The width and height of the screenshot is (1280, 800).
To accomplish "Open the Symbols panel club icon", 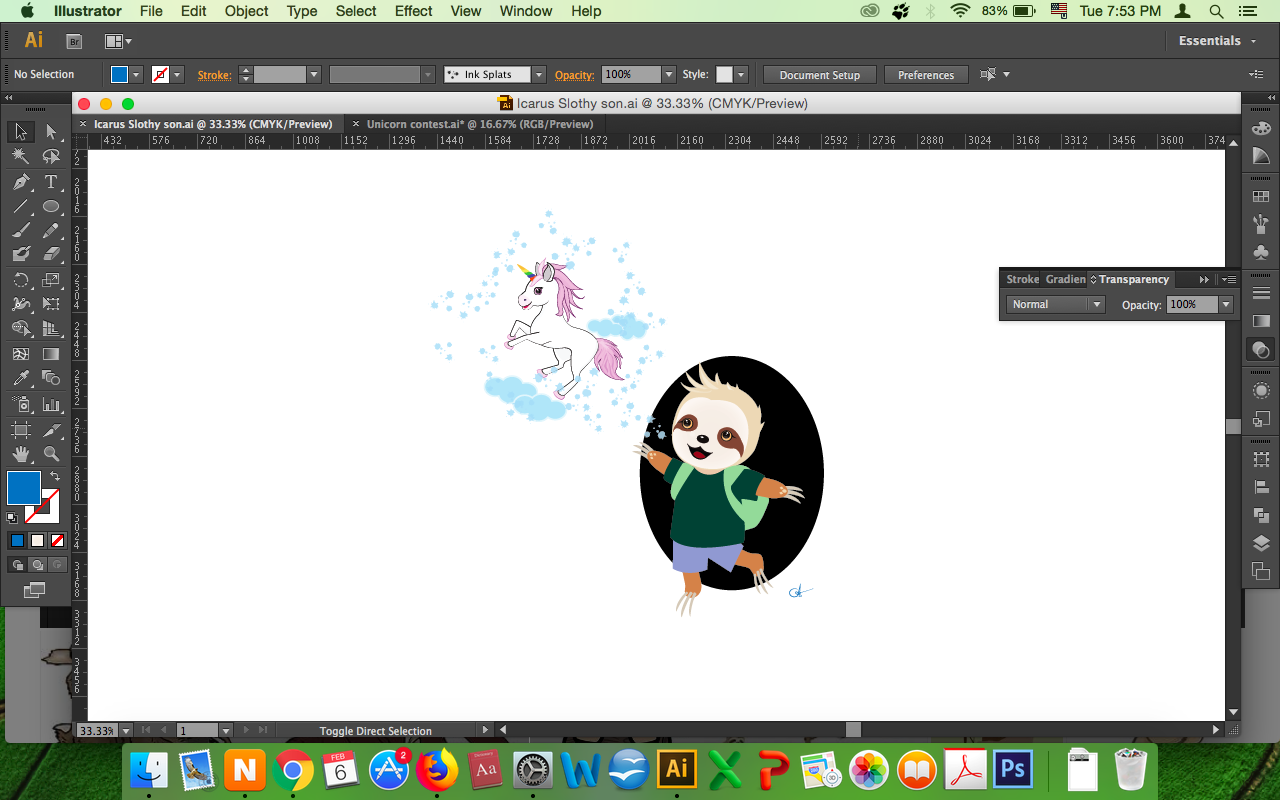I will 1261,253.
